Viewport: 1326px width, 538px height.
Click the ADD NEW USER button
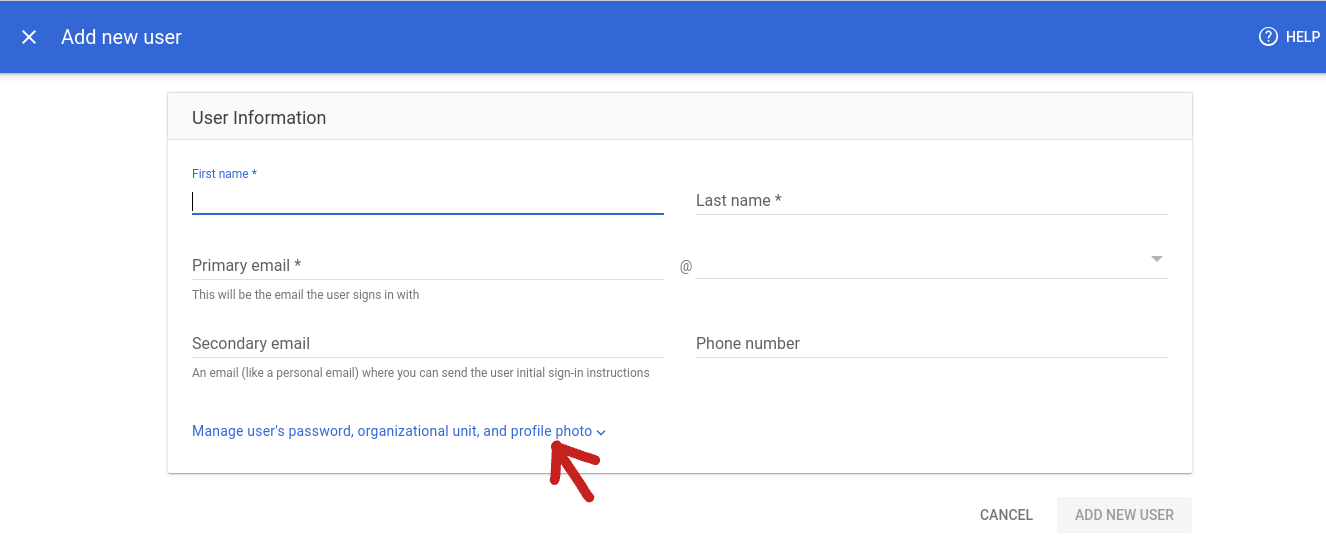1124,515
